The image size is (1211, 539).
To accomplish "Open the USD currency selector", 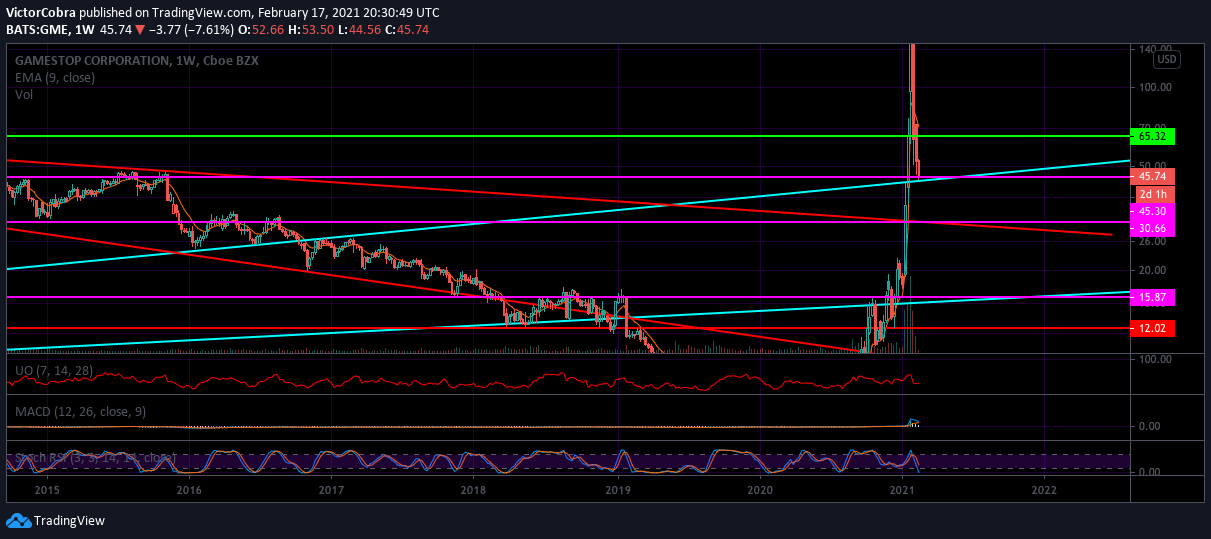I will [1166, 60].
